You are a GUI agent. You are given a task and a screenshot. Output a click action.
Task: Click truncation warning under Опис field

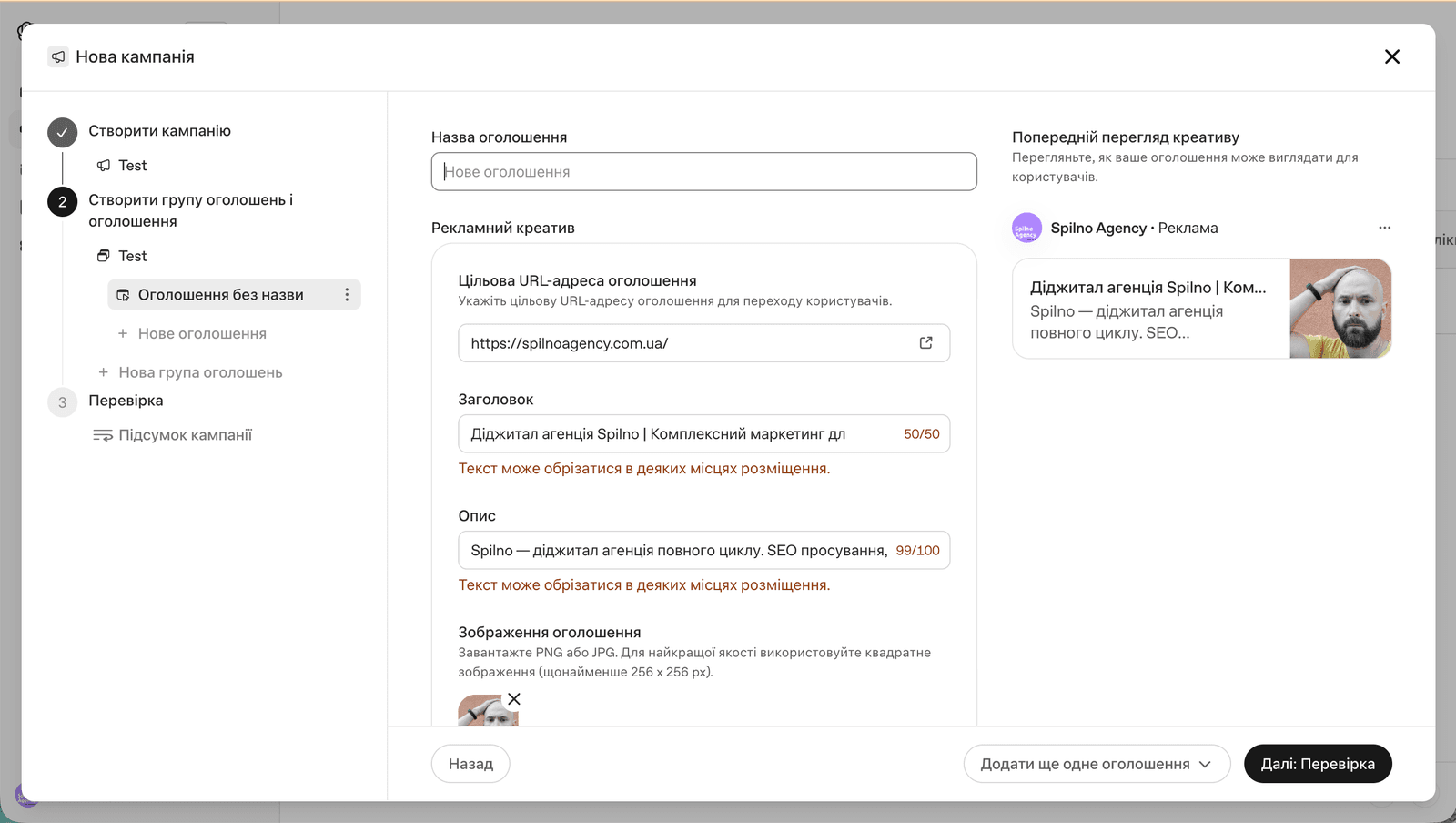tap(644, 585)
